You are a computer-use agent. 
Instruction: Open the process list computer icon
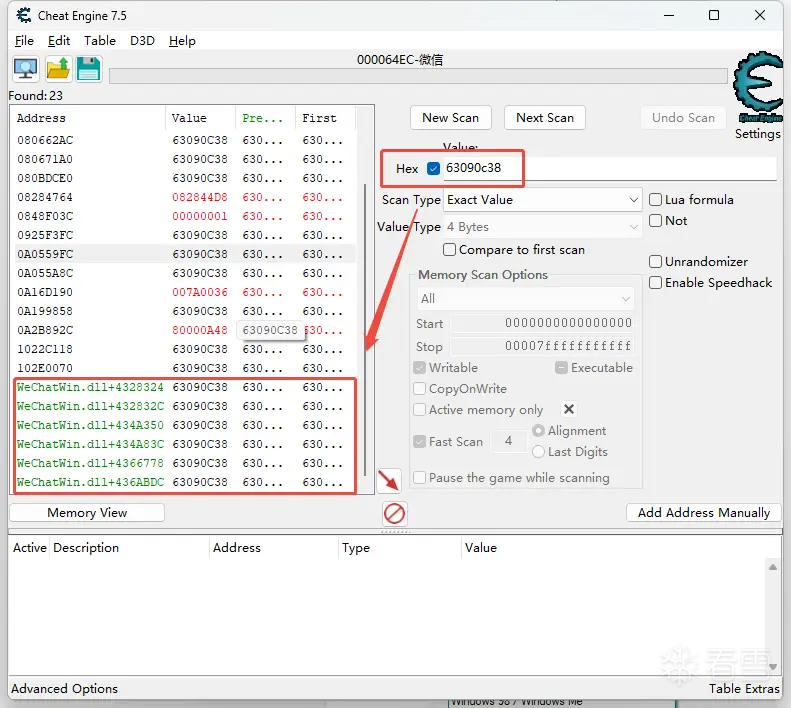pyautogui.click(x=26, y=69)
